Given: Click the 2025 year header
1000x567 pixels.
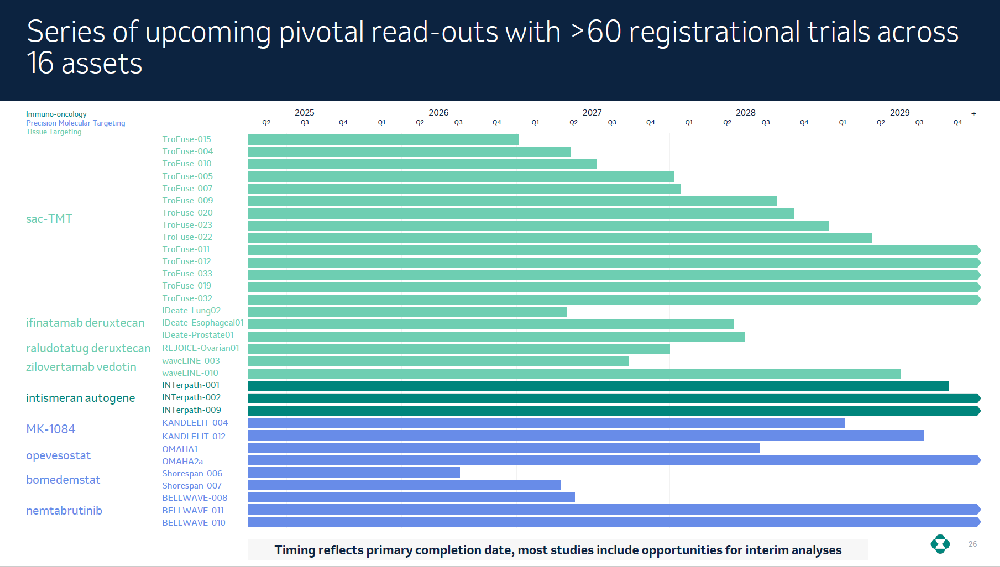Looking at the screenshot, I should click(304, 113).
